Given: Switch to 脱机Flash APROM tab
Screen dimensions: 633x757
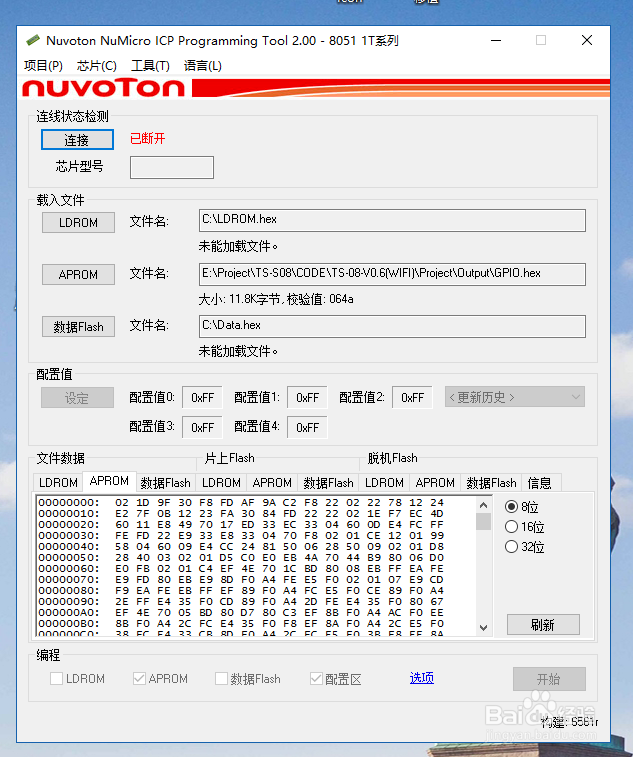Looking at the screenshot, I should tap(435, 483).
